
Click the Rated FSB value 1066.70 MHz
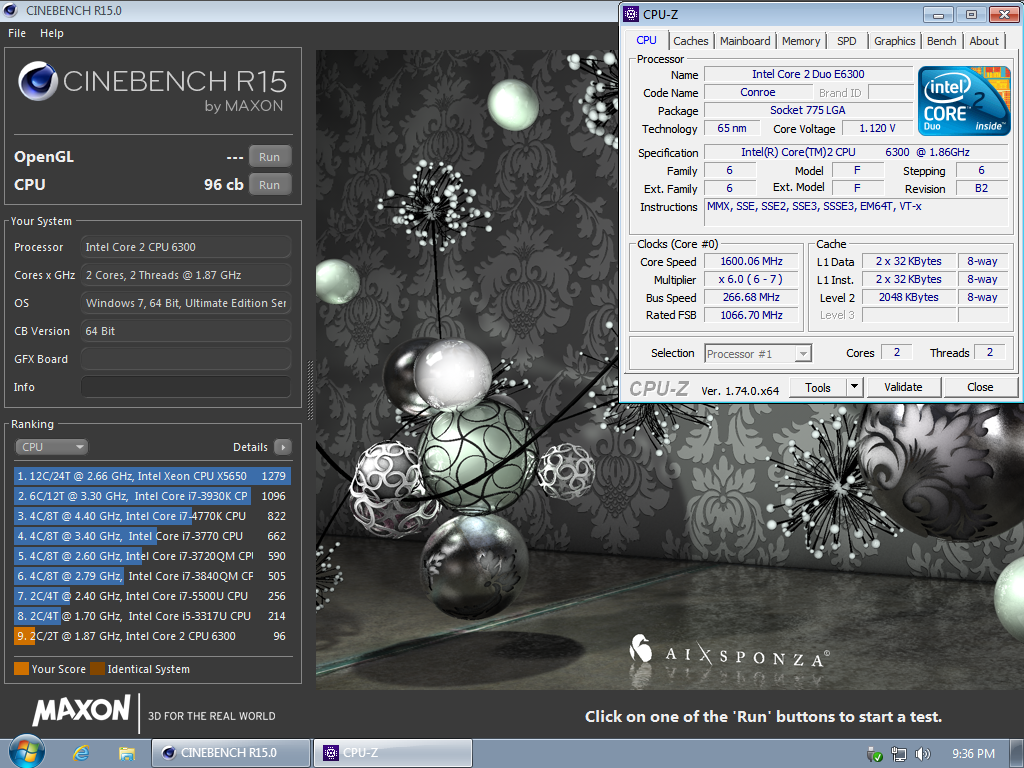click(x=751, y=315)
